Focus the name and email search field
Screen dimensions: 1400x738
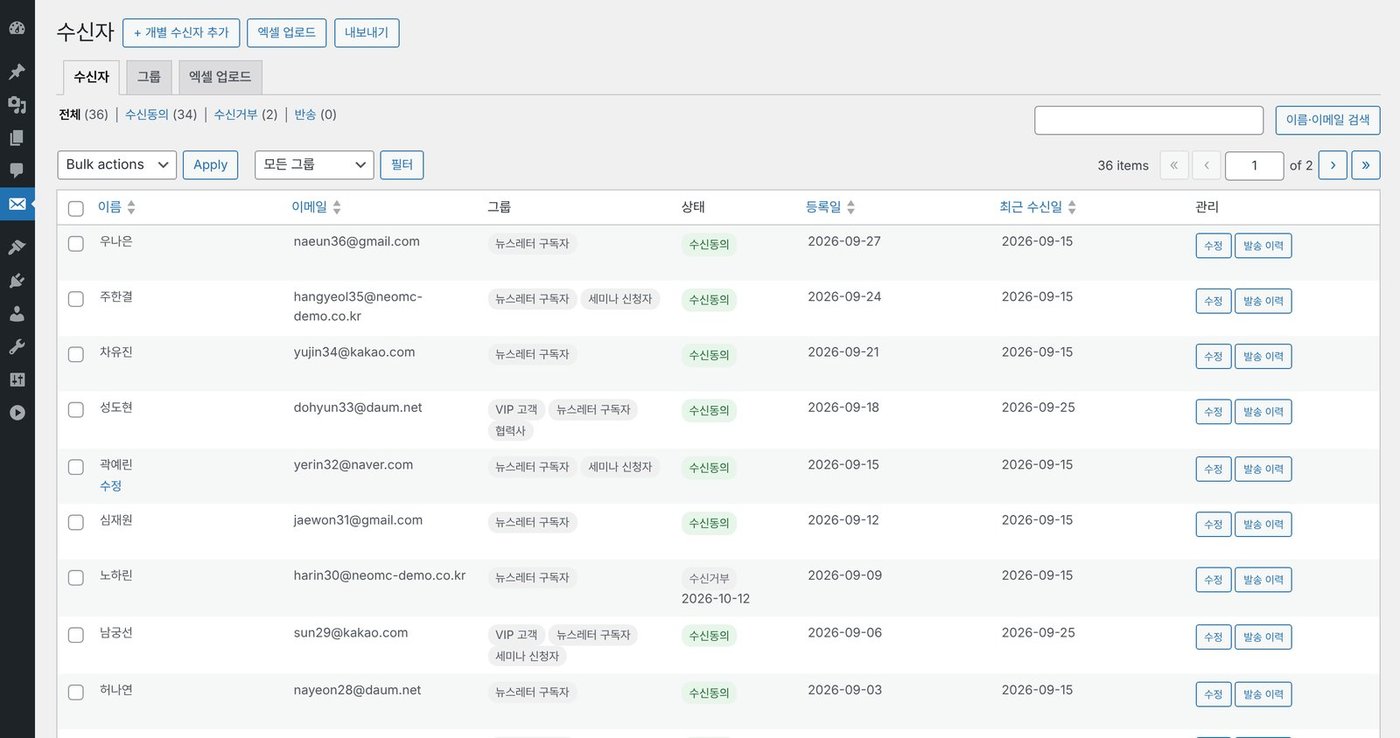1149,120
